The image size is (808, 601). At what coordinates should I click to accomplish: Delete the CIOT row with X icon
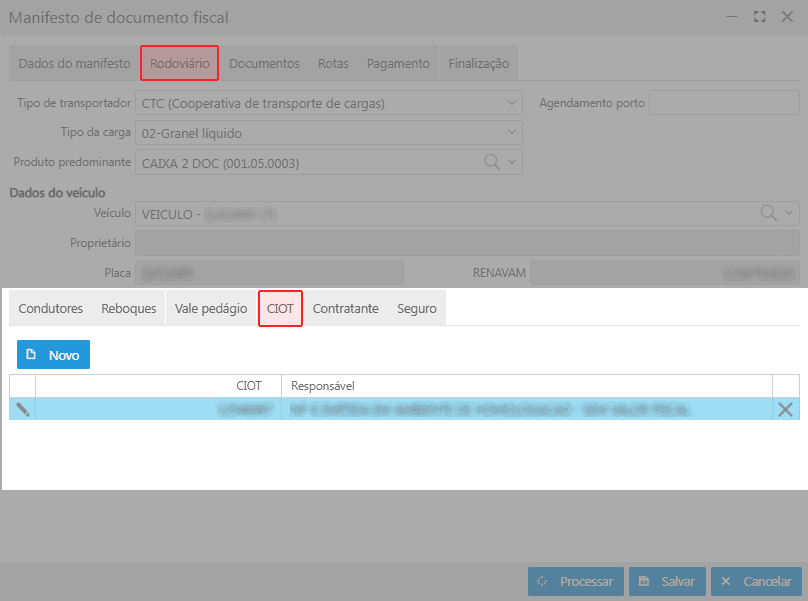click(785, 408)
